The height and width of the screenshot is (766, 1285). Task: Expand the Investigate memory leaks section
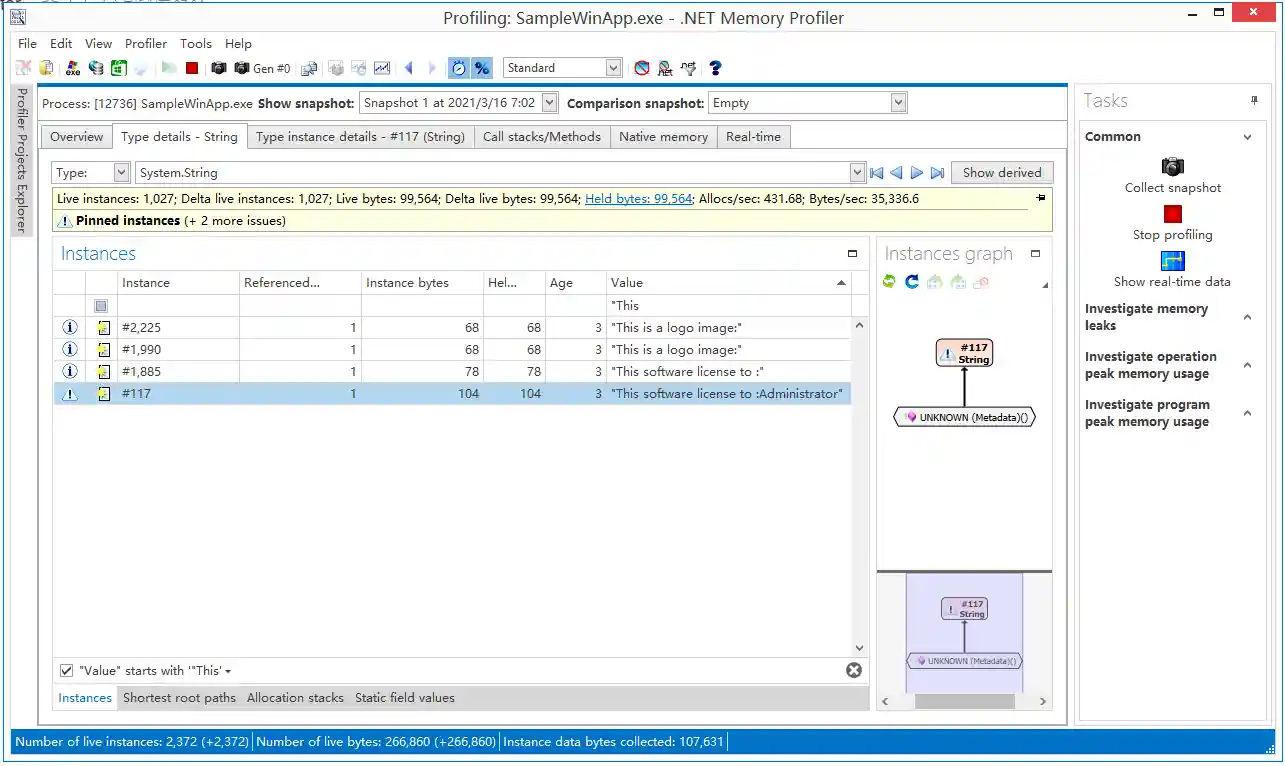(x=1247, y=317)
